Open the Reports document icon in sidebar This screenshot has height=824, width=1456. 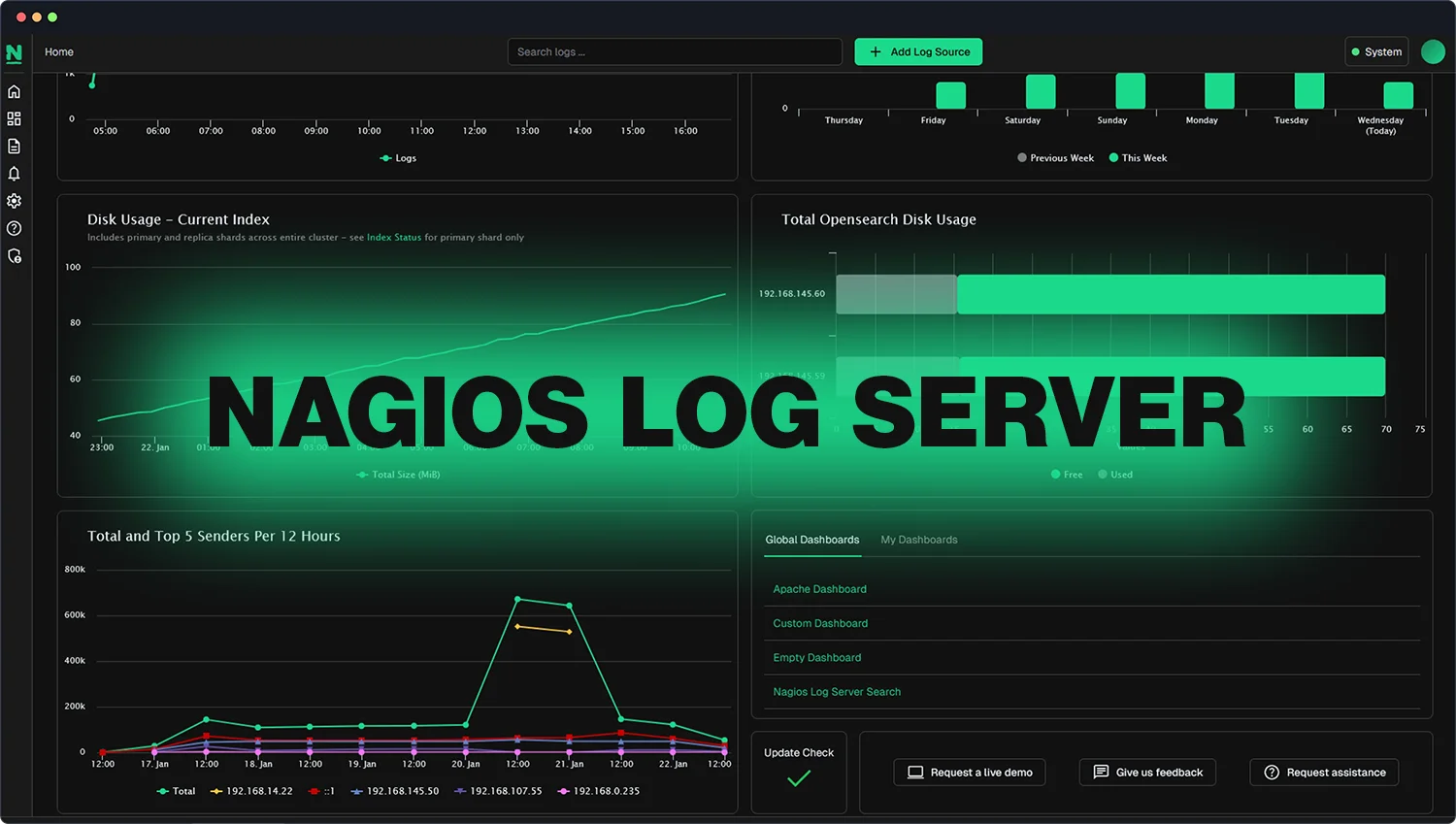coord(14,147)
